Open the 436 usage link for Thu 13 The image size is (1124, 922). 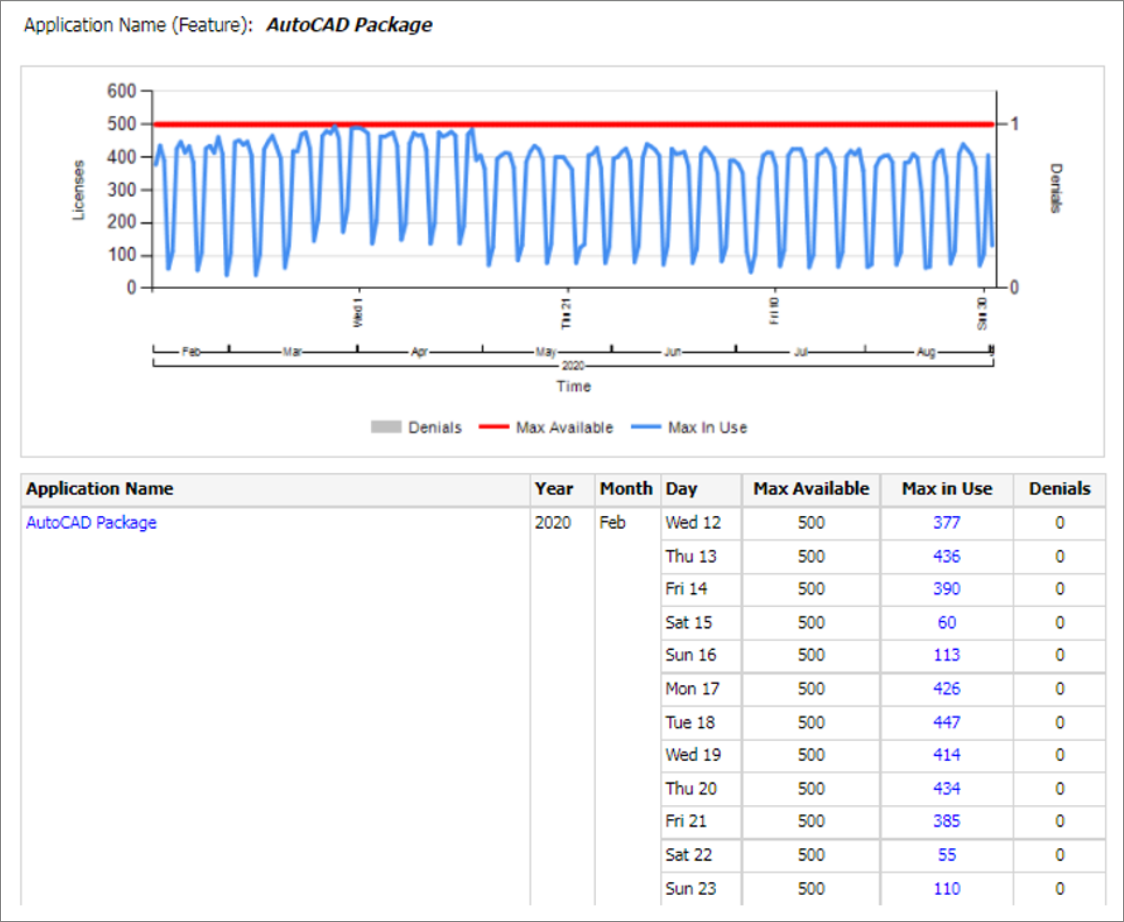(x=946, y=556)
